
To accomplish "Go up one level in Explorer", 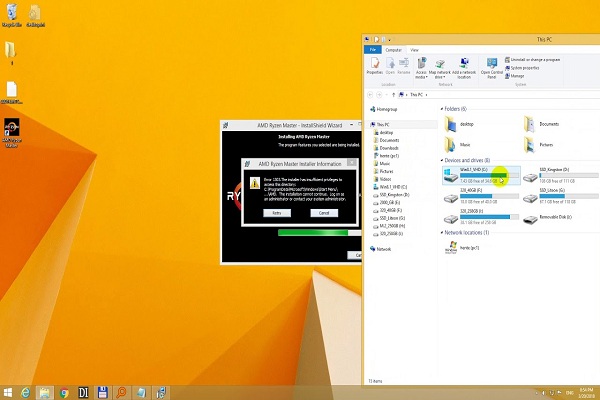I will click(x=393, y=95).
